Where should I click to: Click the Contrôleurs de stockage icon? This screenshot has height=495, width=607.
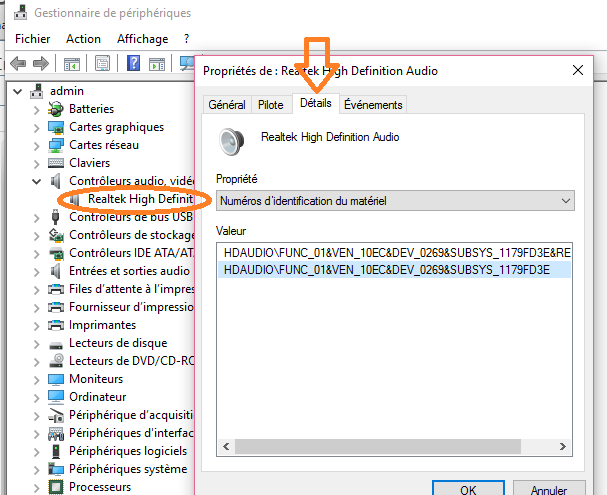(x=56, y=235)
